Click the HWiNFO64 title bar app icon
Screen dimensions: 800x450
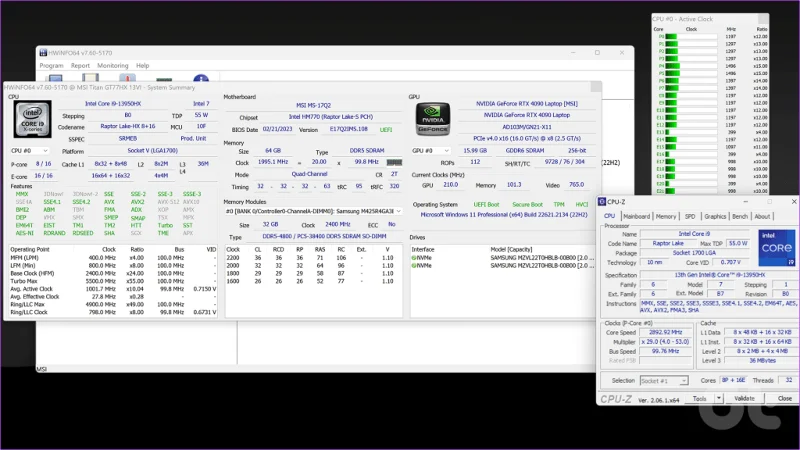[43, 53]
